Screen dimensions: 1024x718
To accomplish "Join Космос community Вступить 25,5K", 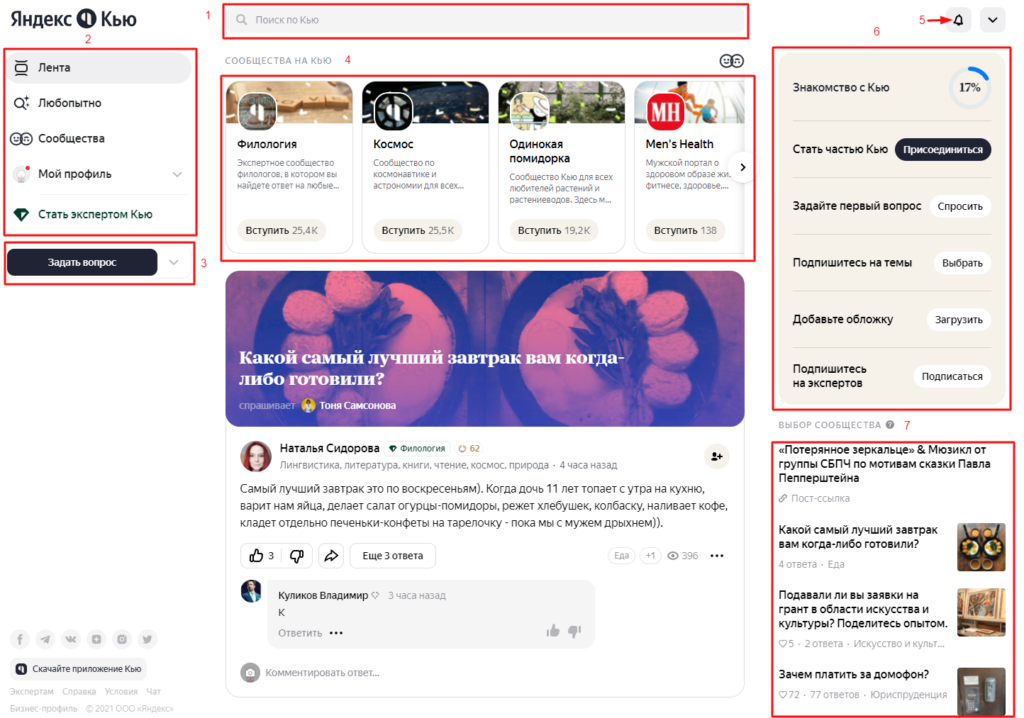I will (417, 231).
